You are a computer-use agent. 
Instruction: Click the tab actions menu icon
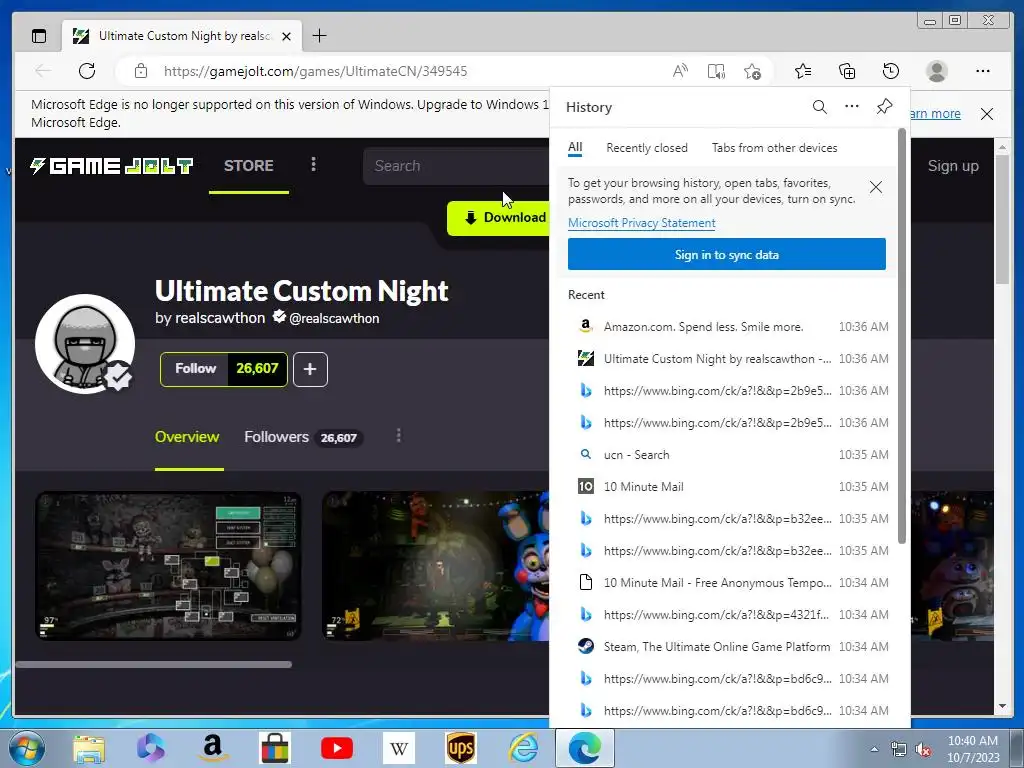[39, 36]
